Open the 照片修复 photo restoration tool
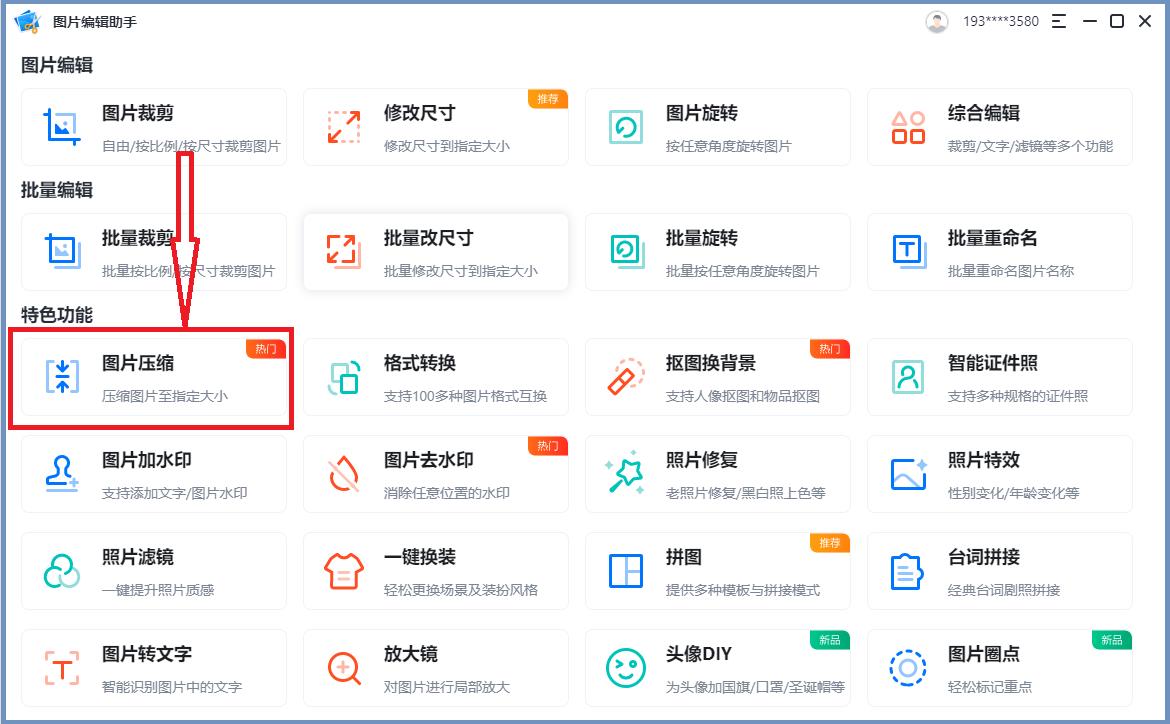 tap(718, 474)
